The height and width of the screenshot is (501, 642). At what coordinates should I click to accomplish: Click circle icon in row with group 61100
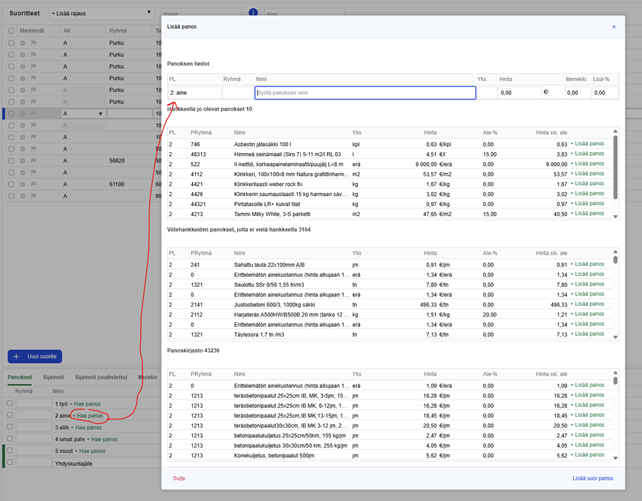pyautogui.click(x=23, y=184)
